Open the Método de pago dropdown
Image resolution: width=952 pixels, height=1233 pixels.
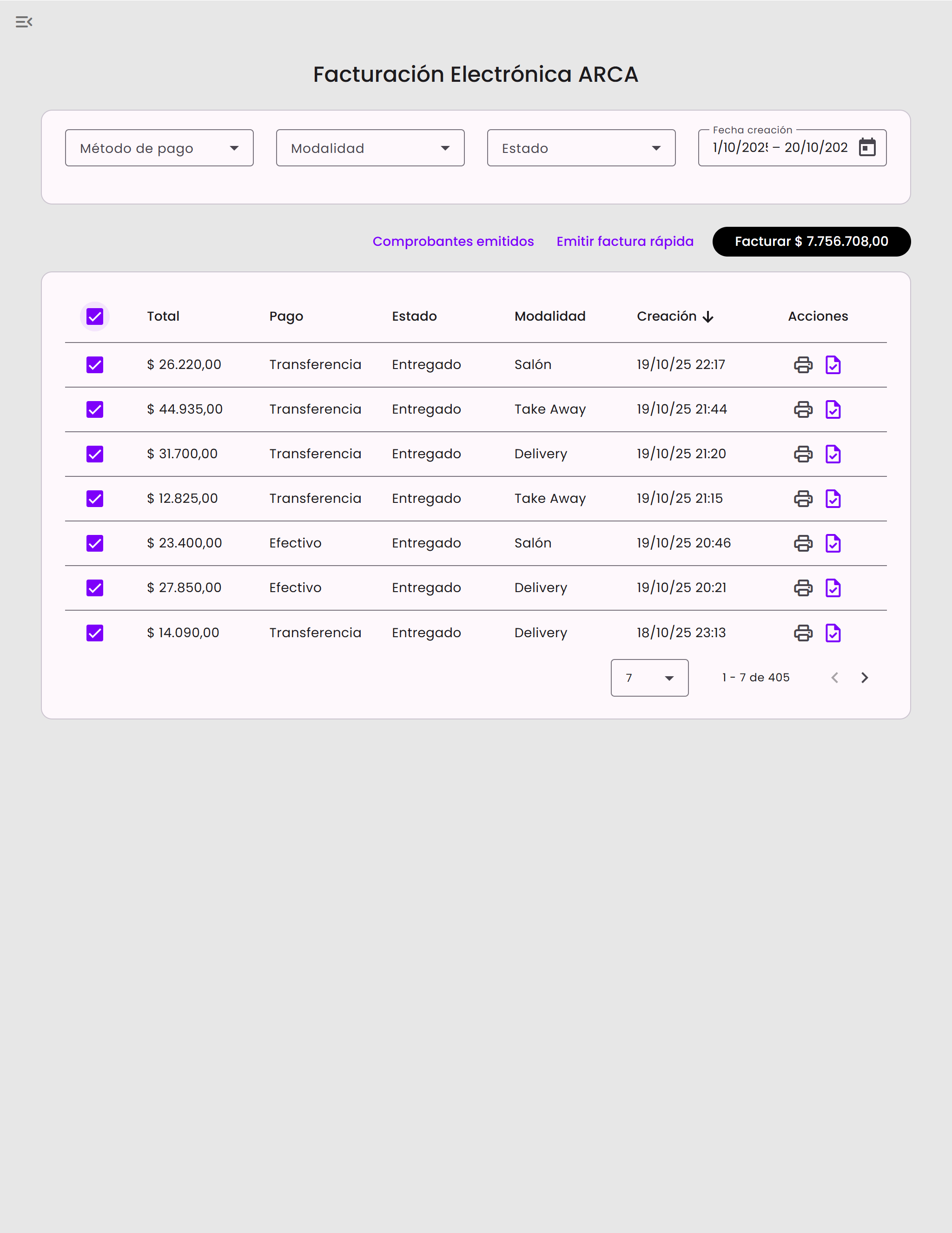click(159, 148)
